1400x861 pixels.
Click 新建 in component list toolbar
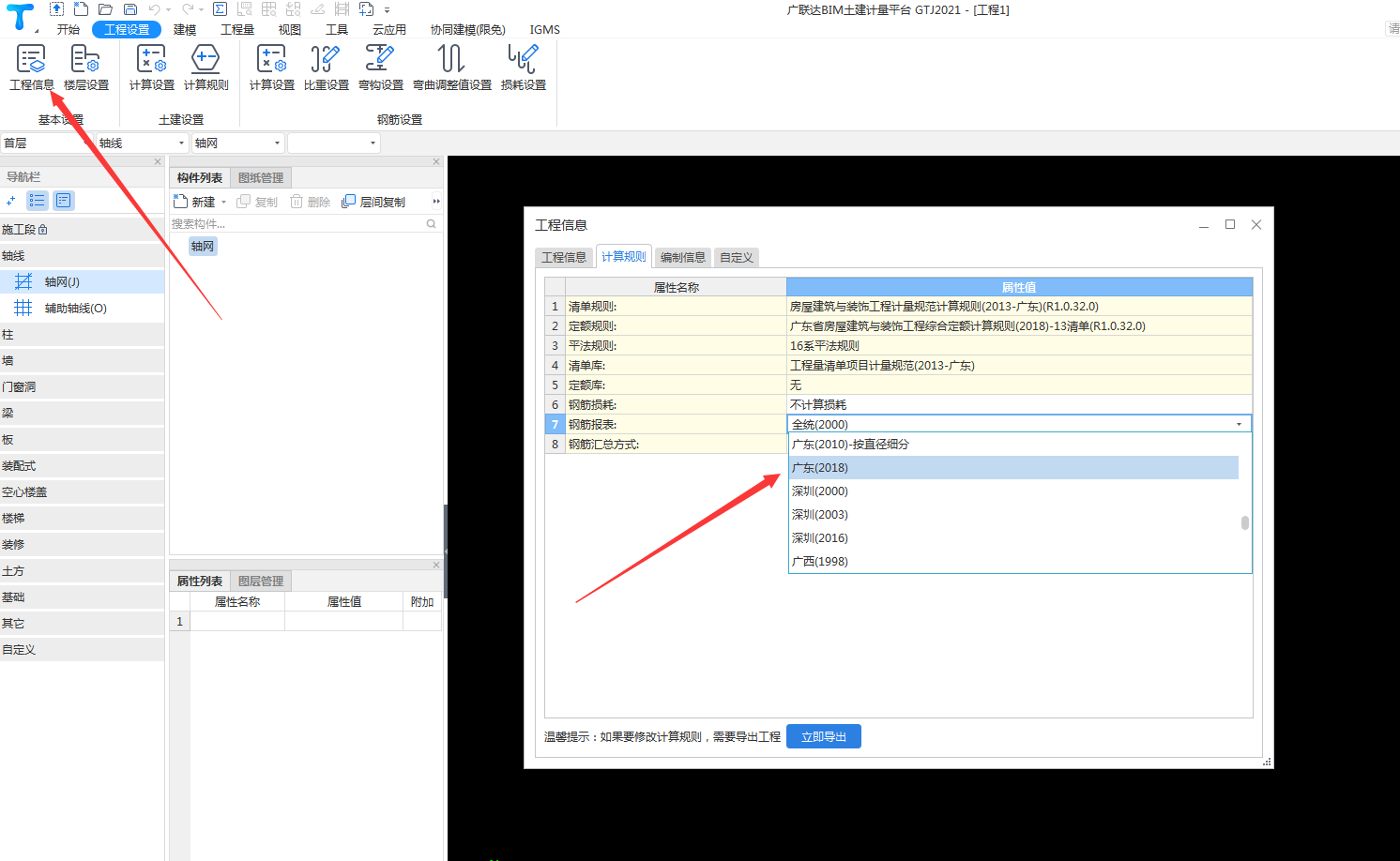tap(195, 202)
